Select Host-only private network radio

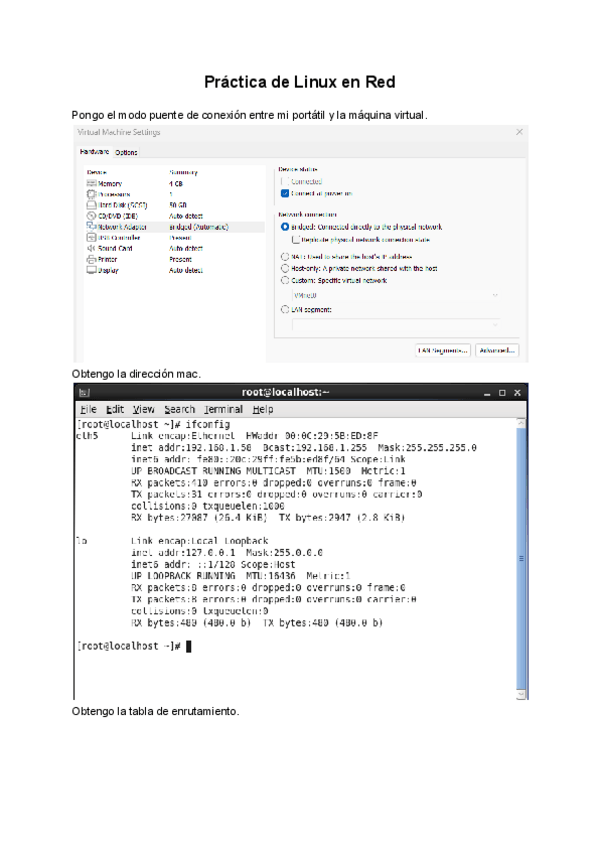click(285, 268)
